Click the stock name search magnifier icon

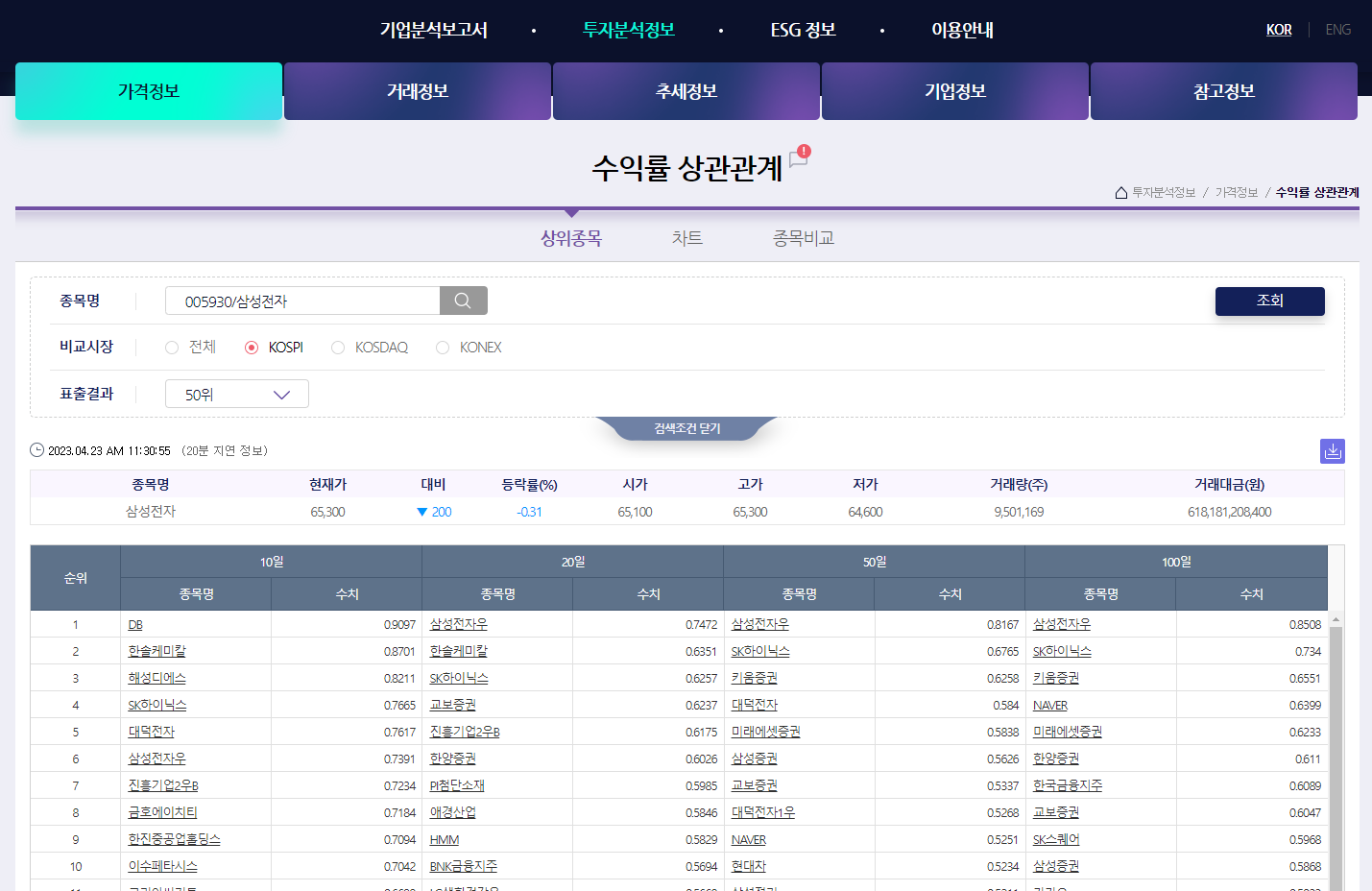(463, 301)
